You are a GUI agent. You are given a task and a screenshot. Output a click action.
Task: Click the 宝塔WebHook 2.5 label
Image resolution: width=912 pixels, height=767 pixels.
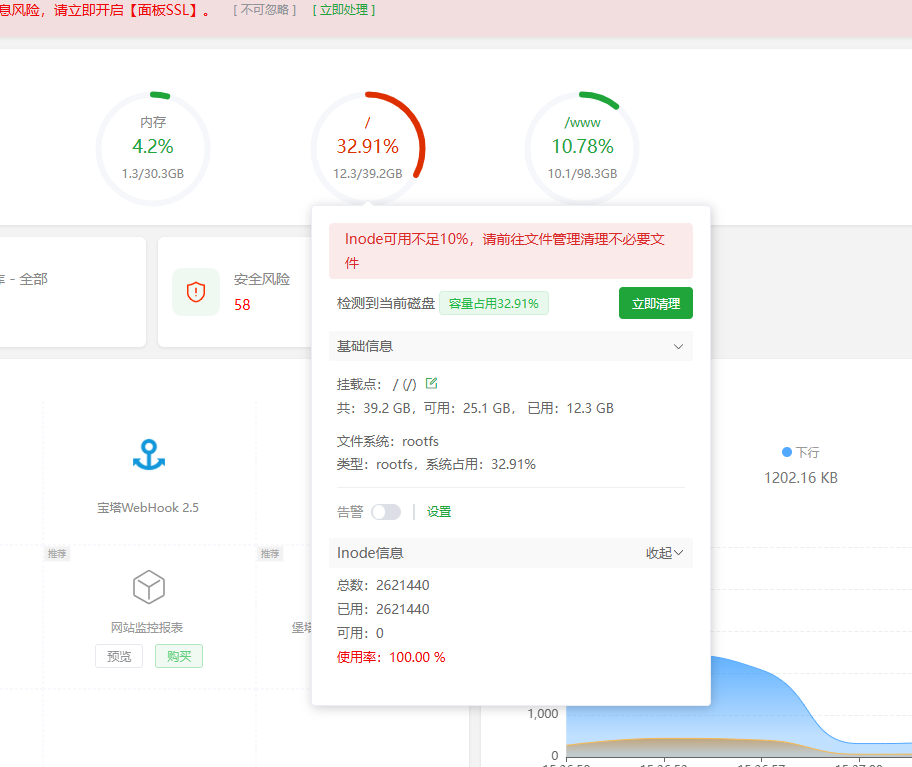click(148, 508)
